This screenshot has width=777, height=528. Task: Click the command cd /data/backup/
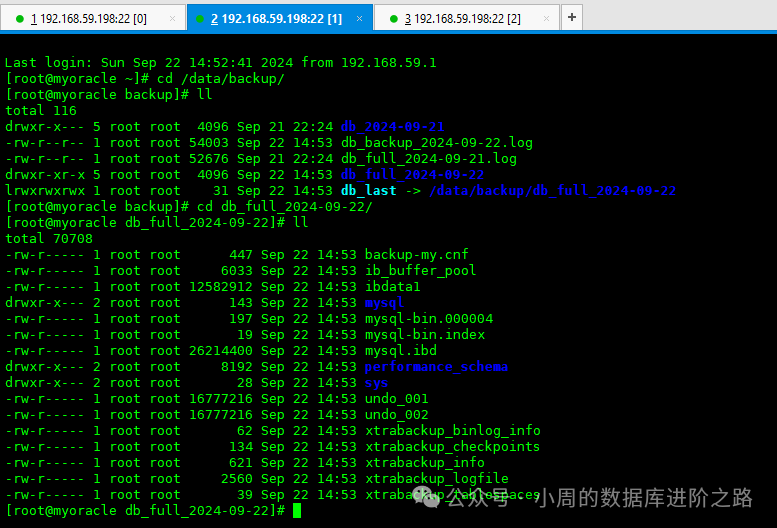coord(221,79)
